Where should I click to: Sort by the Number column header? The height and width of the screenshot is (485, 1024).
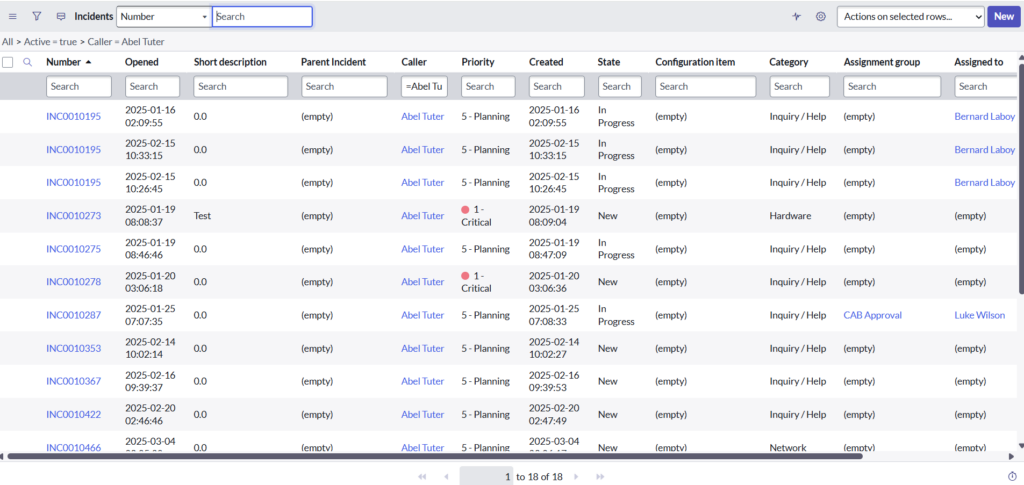[x=63, y=62]
